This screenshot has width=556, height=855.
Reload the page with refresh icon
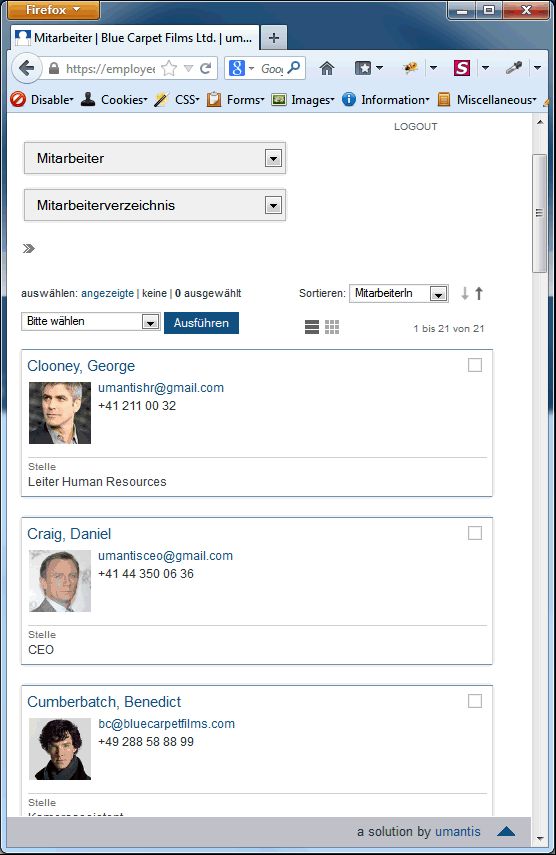tap(206, 68)
